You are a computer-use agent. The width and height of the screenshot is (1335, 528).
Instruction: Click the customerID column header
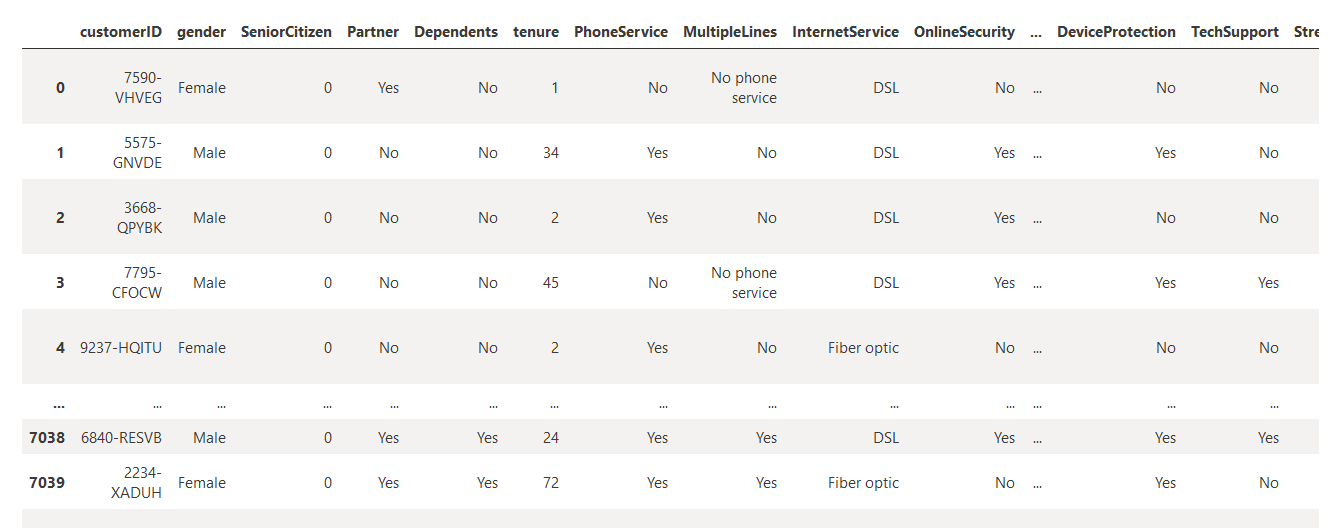[121, 32]
